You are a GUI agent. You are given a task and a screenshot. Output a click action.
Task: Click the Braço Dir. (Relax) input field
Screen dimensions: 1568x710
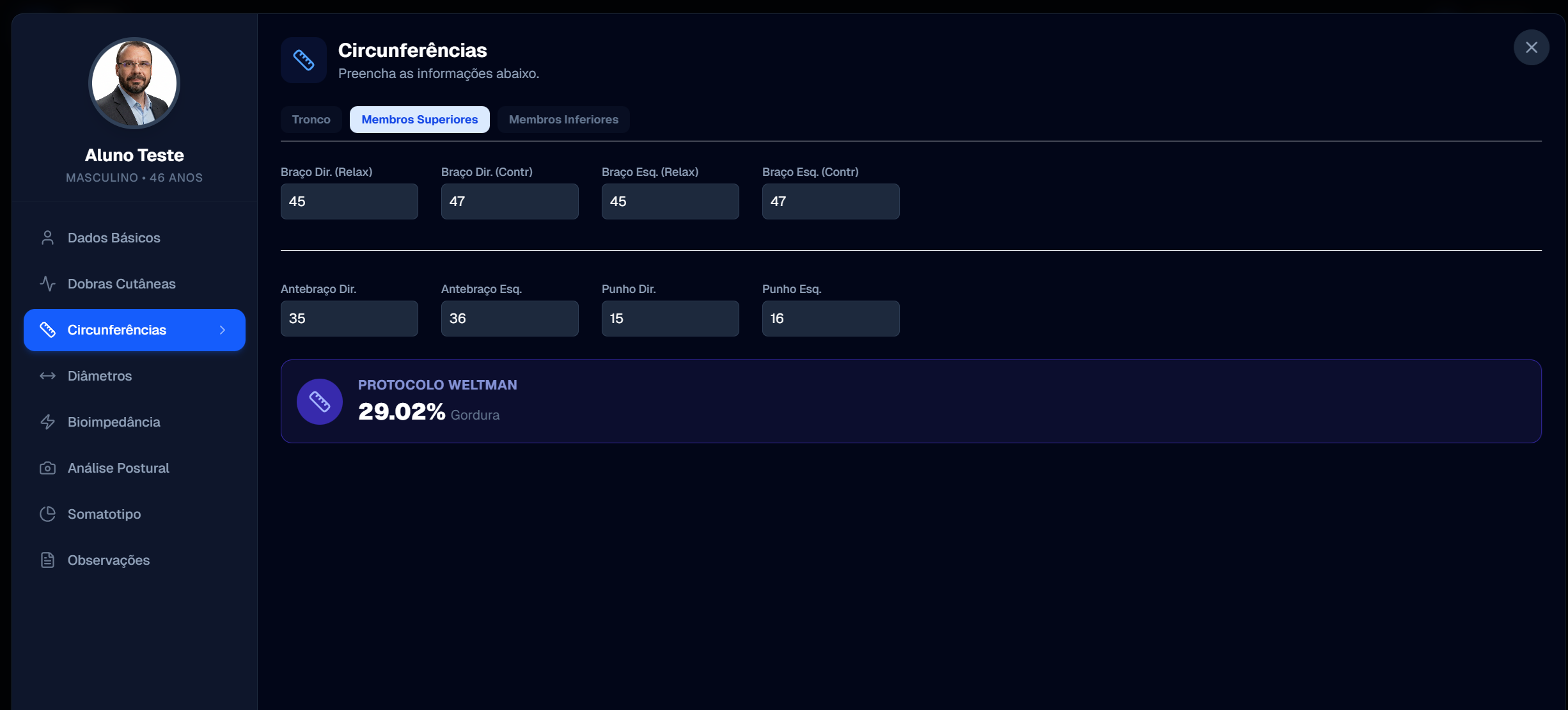[x=349, y=201]
